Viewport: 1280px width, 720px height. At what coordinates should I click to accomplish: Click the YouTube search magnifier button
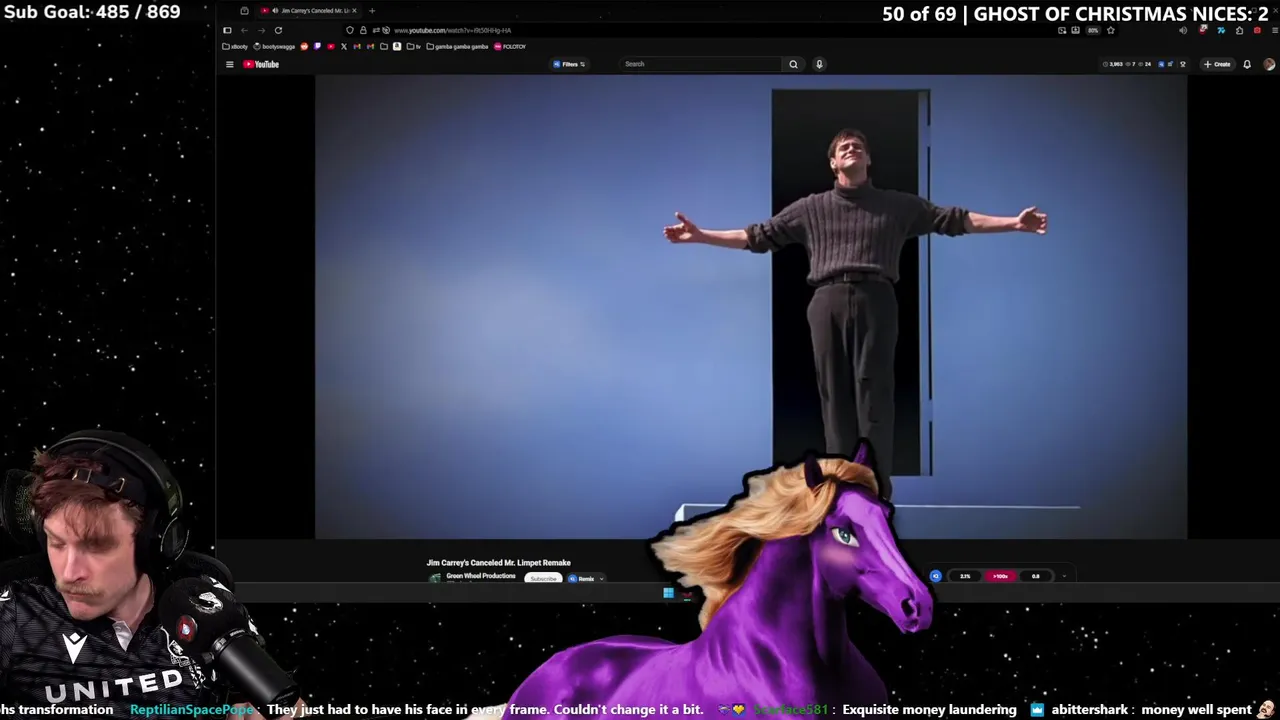tap(793, 64)
